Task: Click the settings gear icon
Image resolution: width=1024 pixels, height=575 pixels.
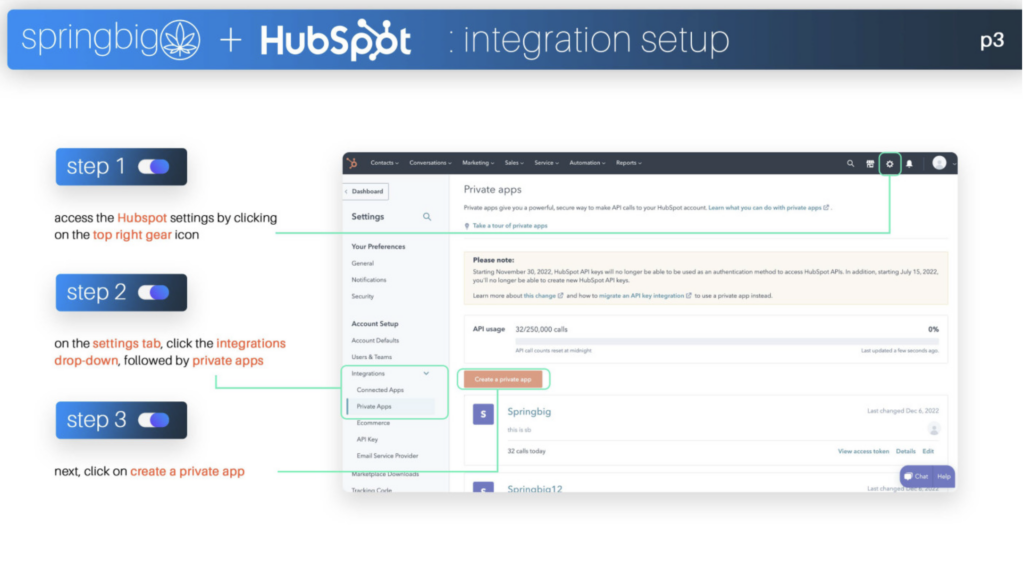Action: pyautogui.click(x=889, y=164)
